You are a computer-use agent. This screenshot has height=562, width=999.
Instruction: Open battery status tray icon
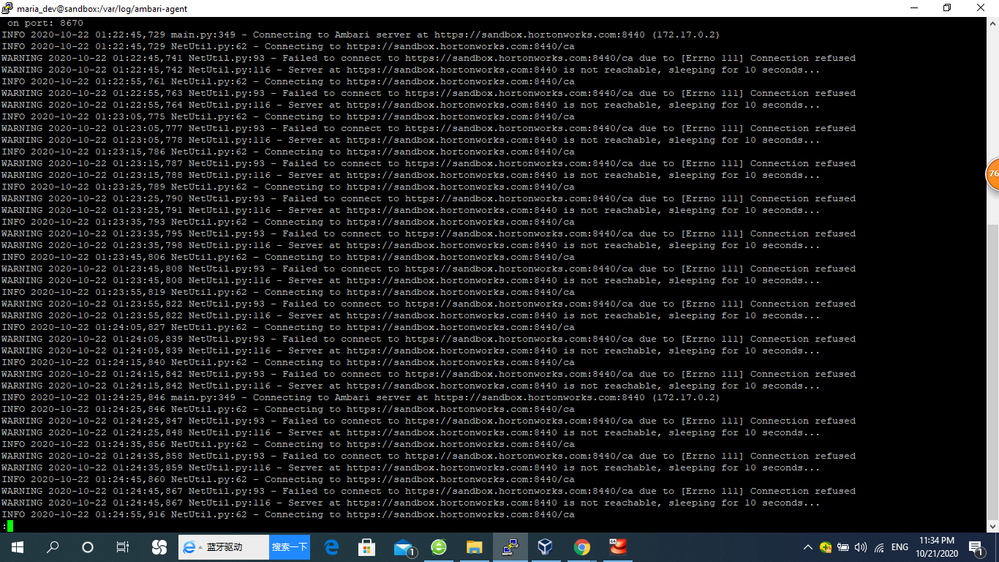[x=843, y=547]
